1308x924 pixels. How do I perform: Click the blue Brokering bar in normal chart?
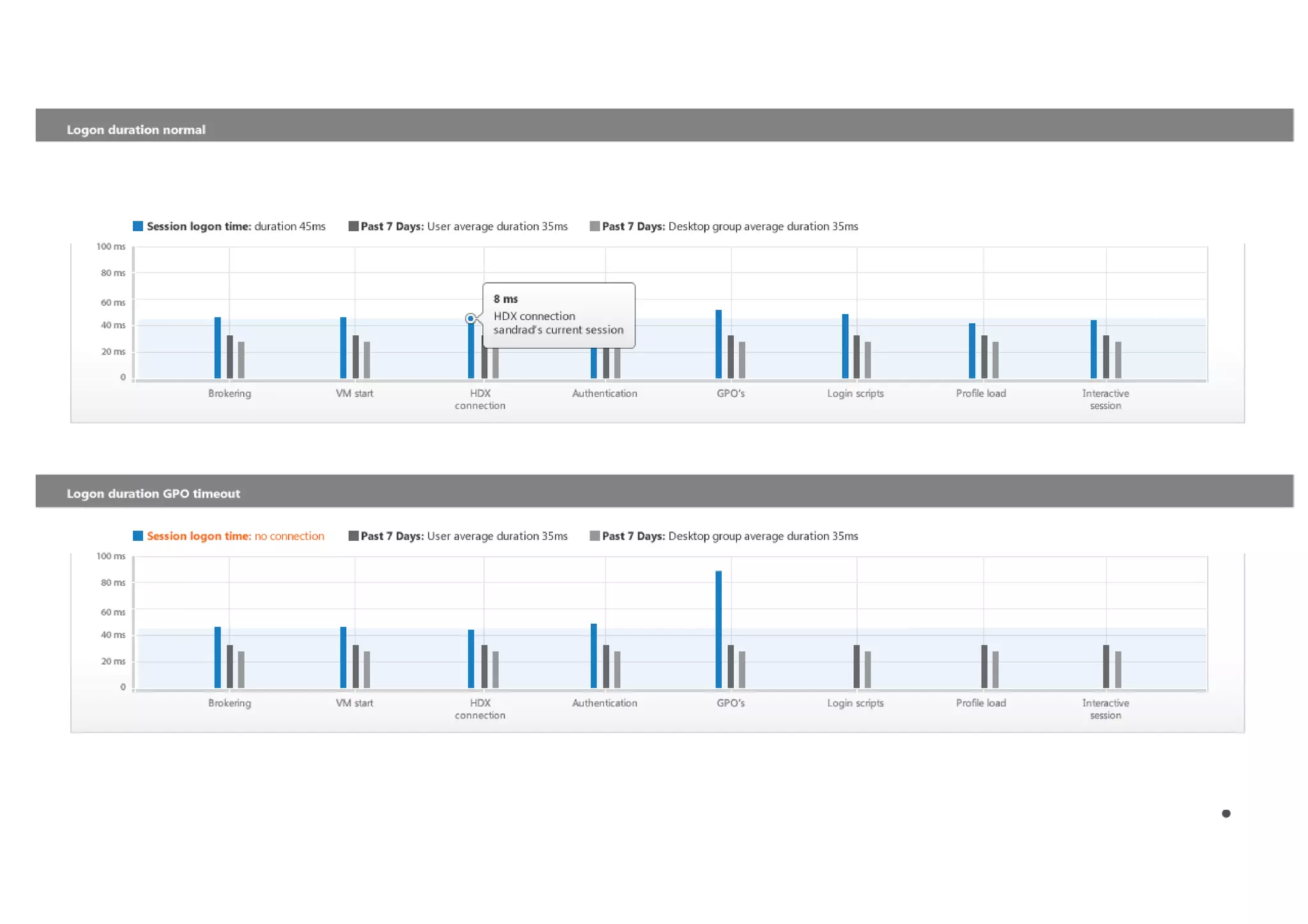click(x=218, y=348)
